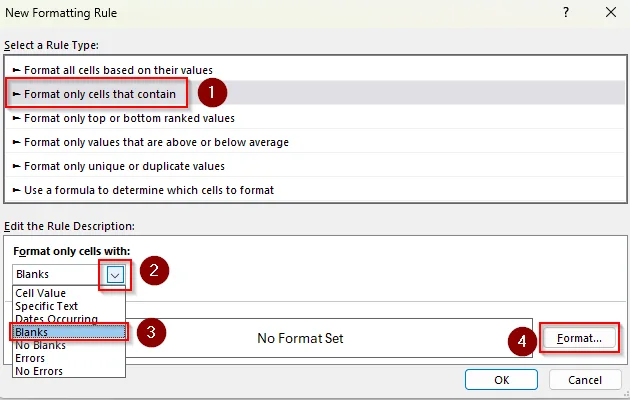Viewport: 630px width, 400px height.
Task: Select 'Format only cells that contain' rule
Action: (x=315, y=94)
